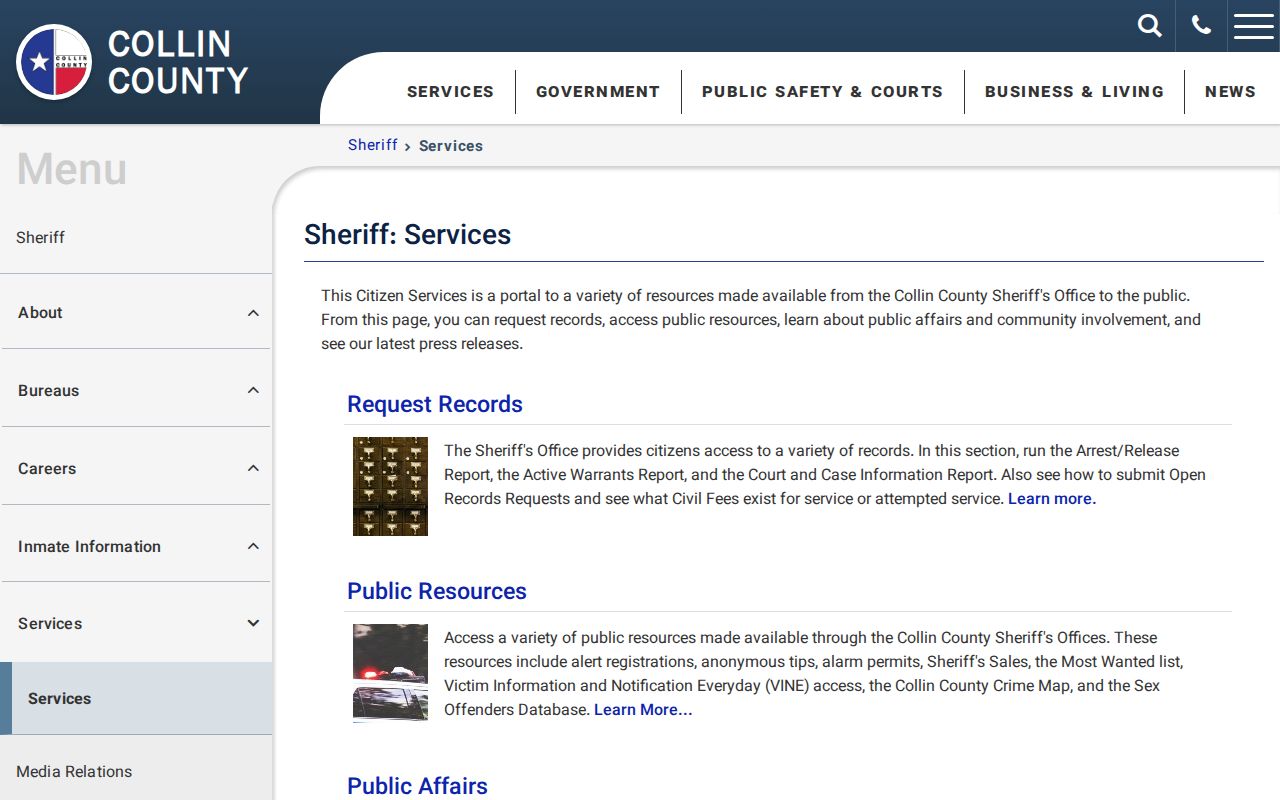The width and height of the screenshot is (1280, 800).
Task: Click the phone contact icon
Action: 1201,26
